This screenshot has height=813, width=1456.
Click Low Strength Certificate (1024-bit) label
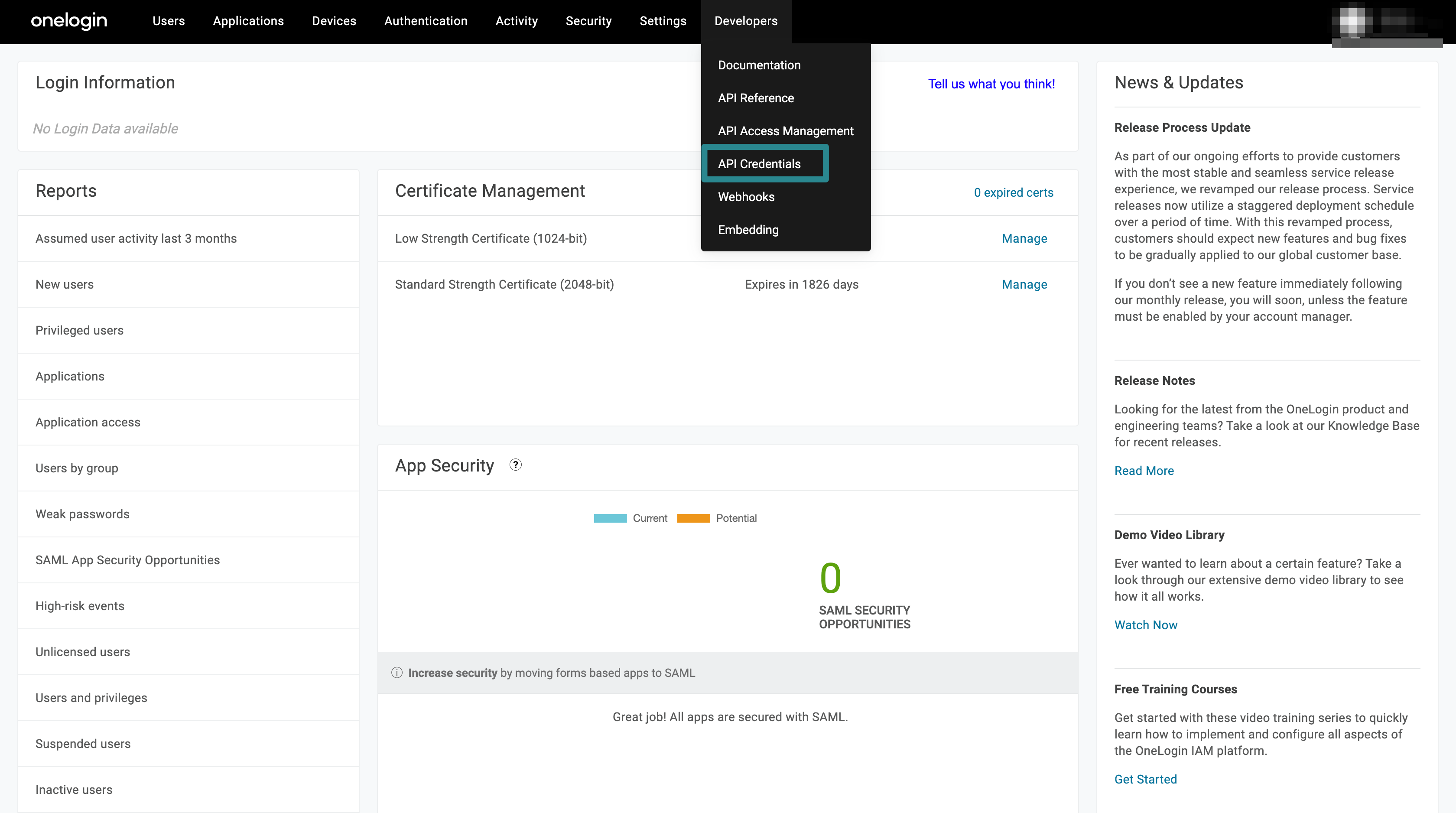coord(491,239)
